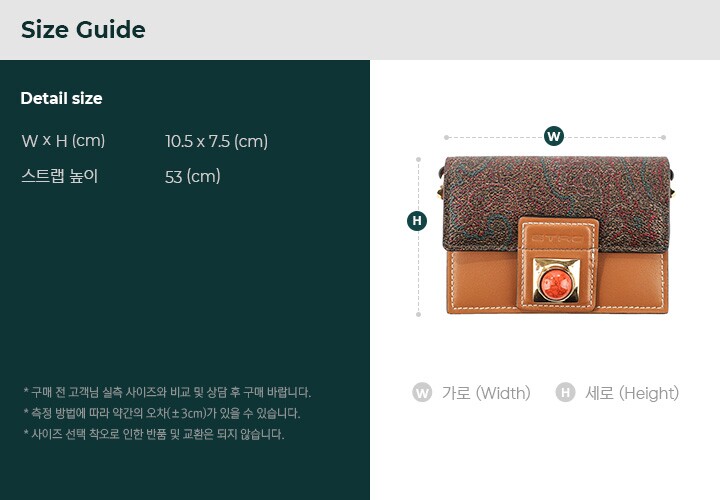Click the gray H legend icon
The width and height of the screenshot is (720, 500).
coord(565,393)
